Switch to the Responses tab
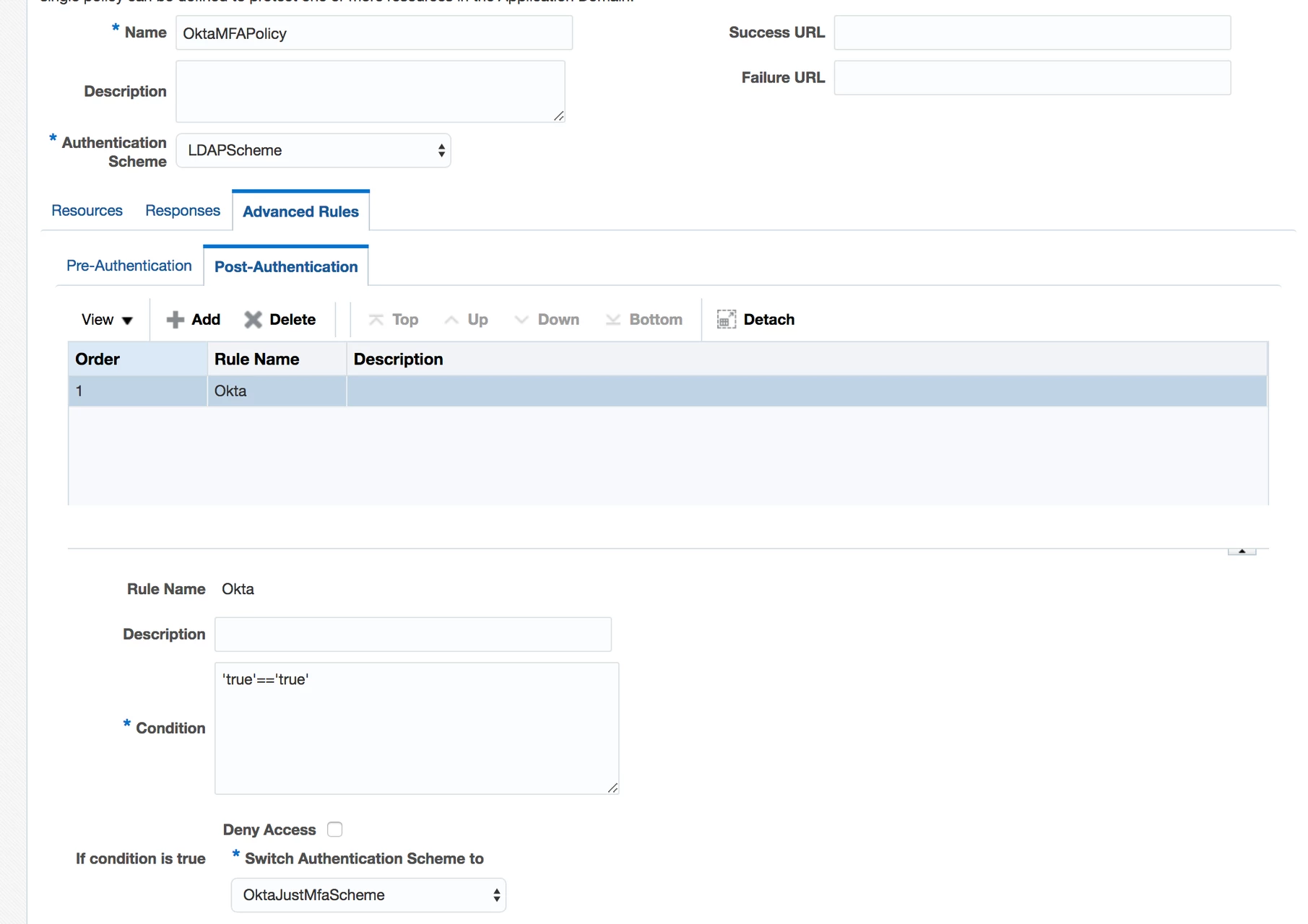This screenshot has height=924, width=1308. tap(183, 211)
